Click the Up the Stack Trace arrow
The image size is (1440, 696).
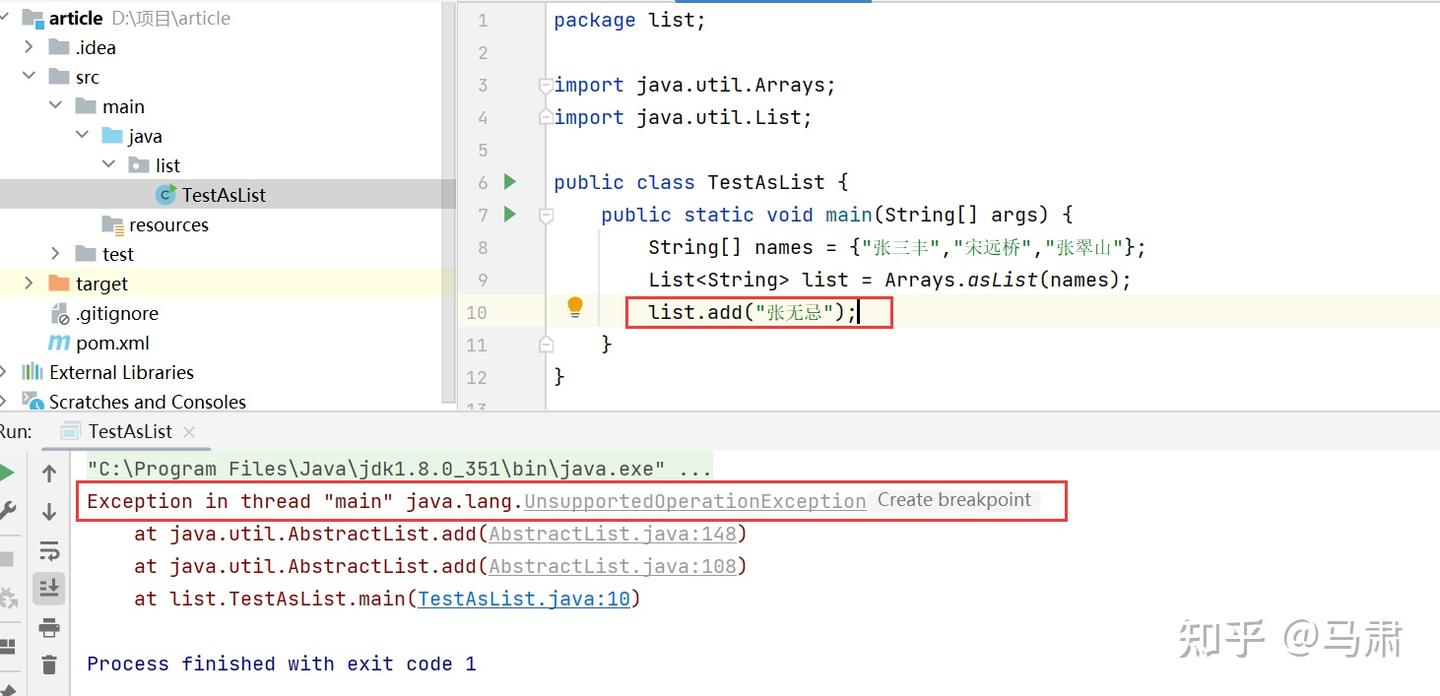click(49, 473)
